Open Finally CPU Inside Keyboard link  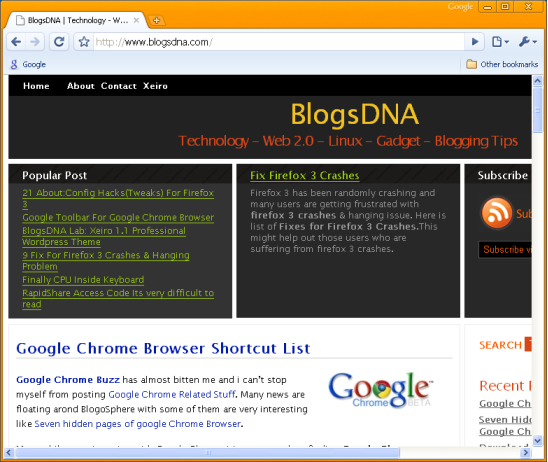click(83, 280)
